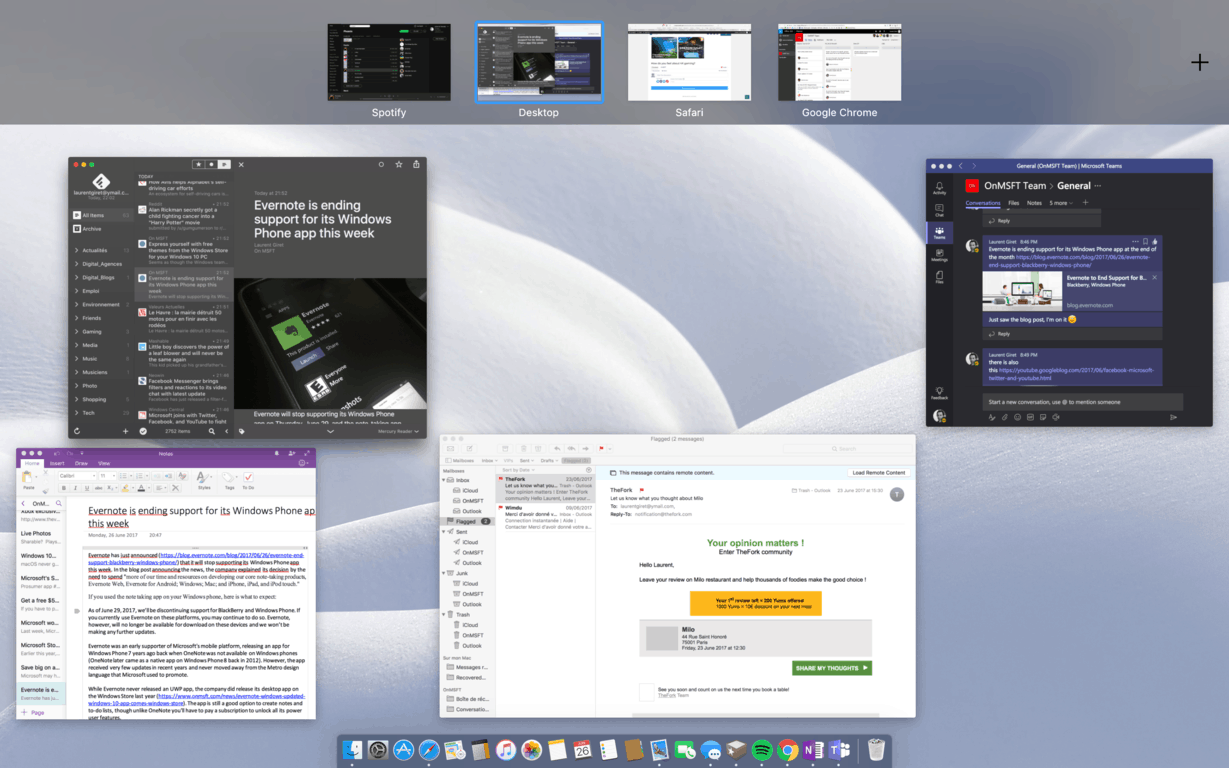Click the Share icon in Reeder

pyautogui.click(x=417, y=164)
